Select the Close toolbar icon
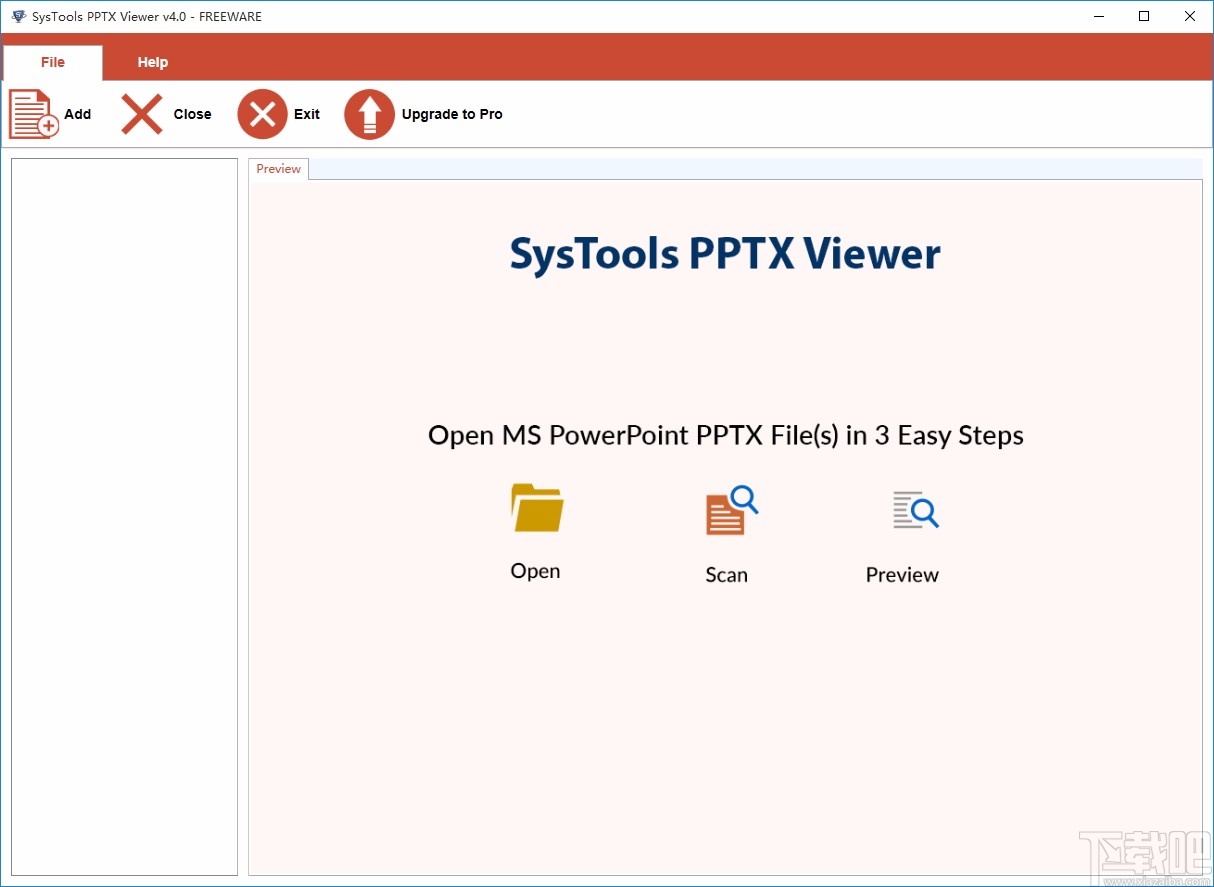The image size is (1214, 887). point(140,113)
